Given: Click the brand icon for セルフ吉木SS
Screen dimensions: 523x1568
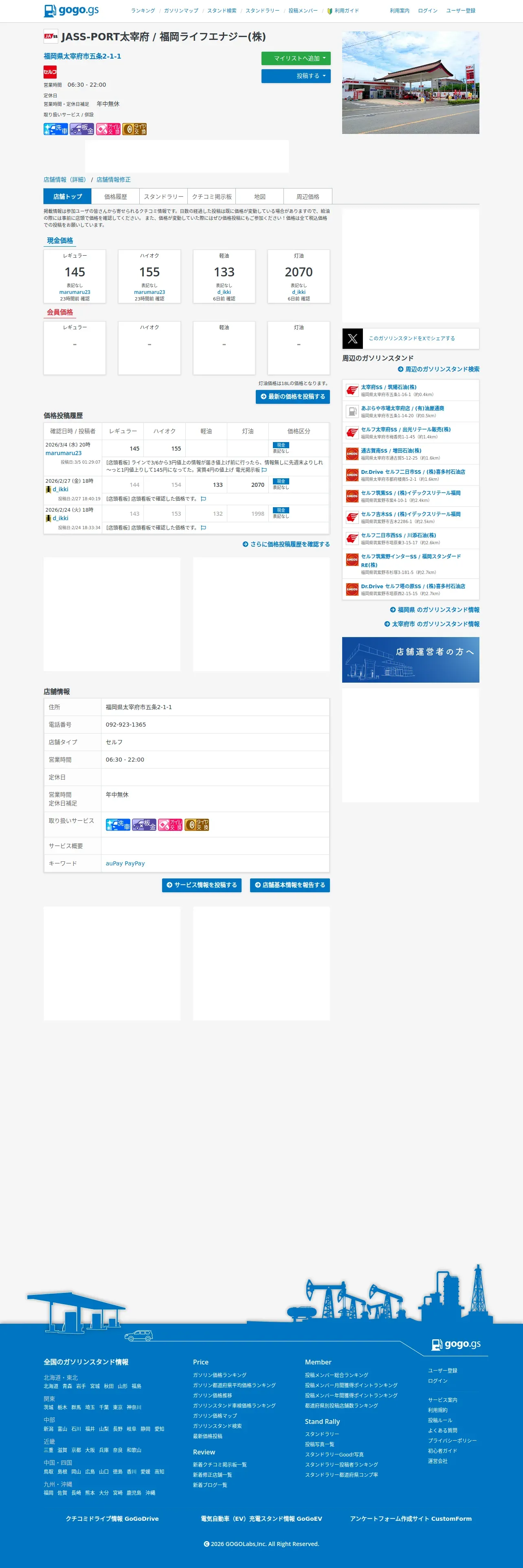Looking at the screenshot, I should coord(352,517).
